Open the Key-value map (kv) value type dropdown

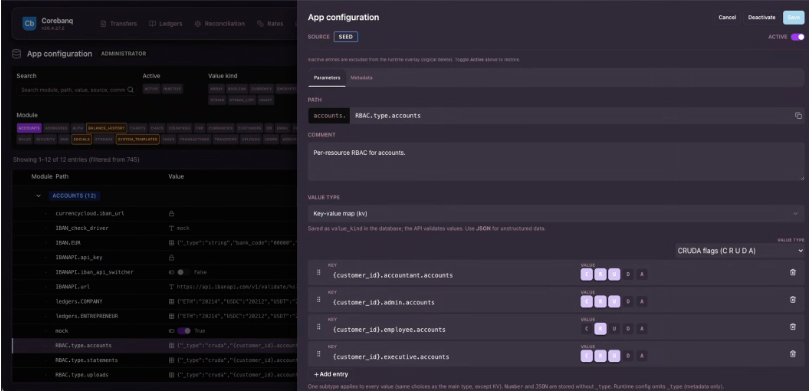(556, 213)
